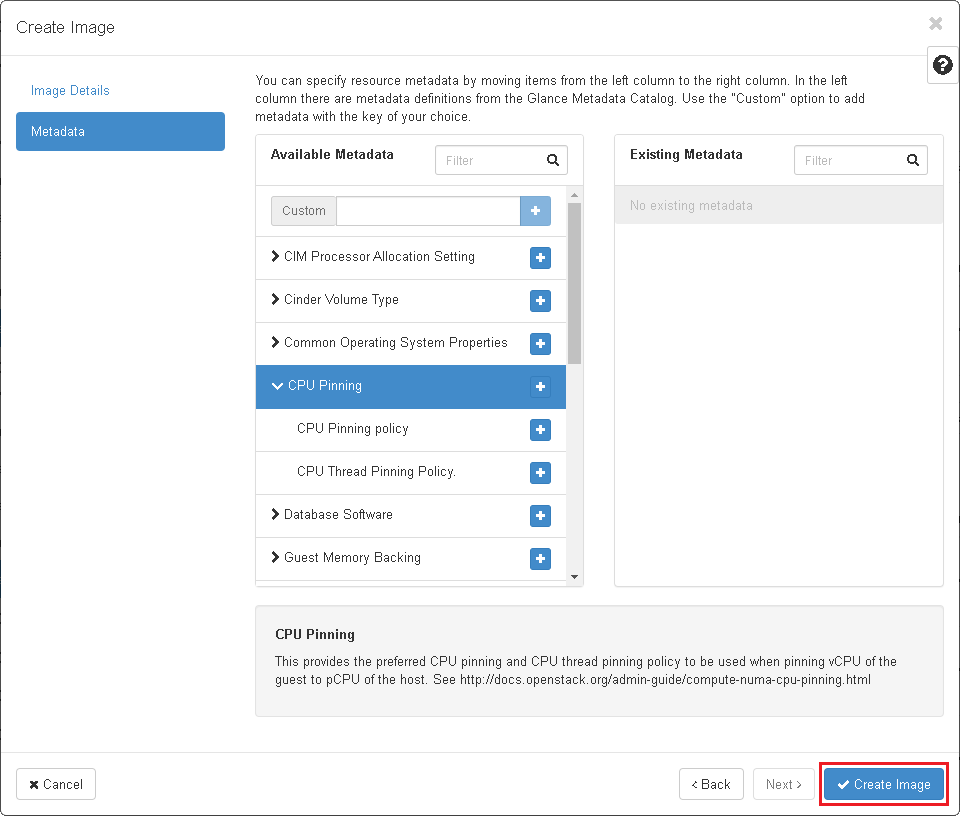This screenshot has width=960, height=816.
Task: Add CIM Processor Allocation Setting with plus icon
Action: pos(540,258)
